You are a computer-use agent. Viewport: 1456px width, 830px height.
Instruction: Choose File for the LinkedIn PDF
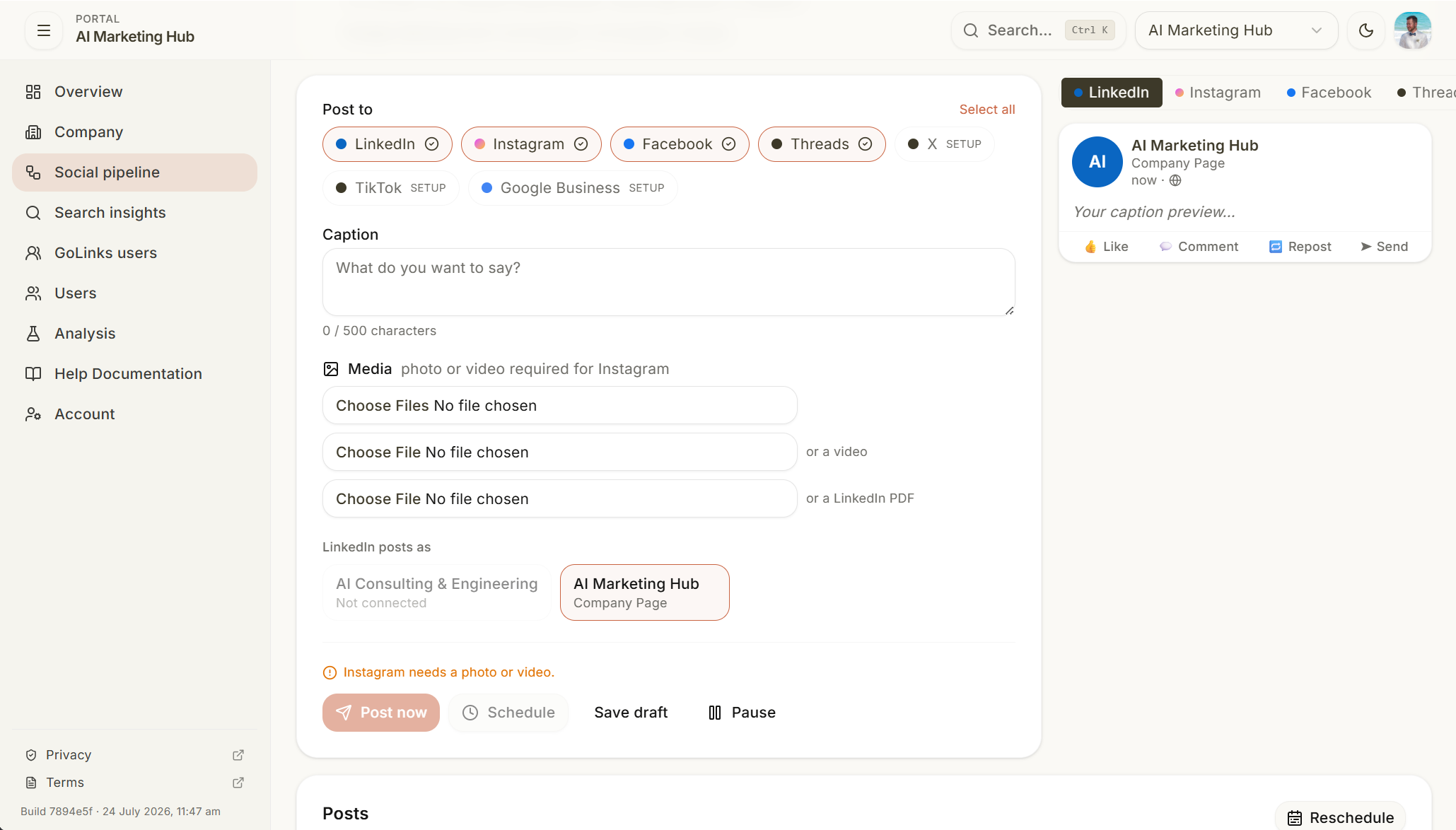[x=560, y=499]
